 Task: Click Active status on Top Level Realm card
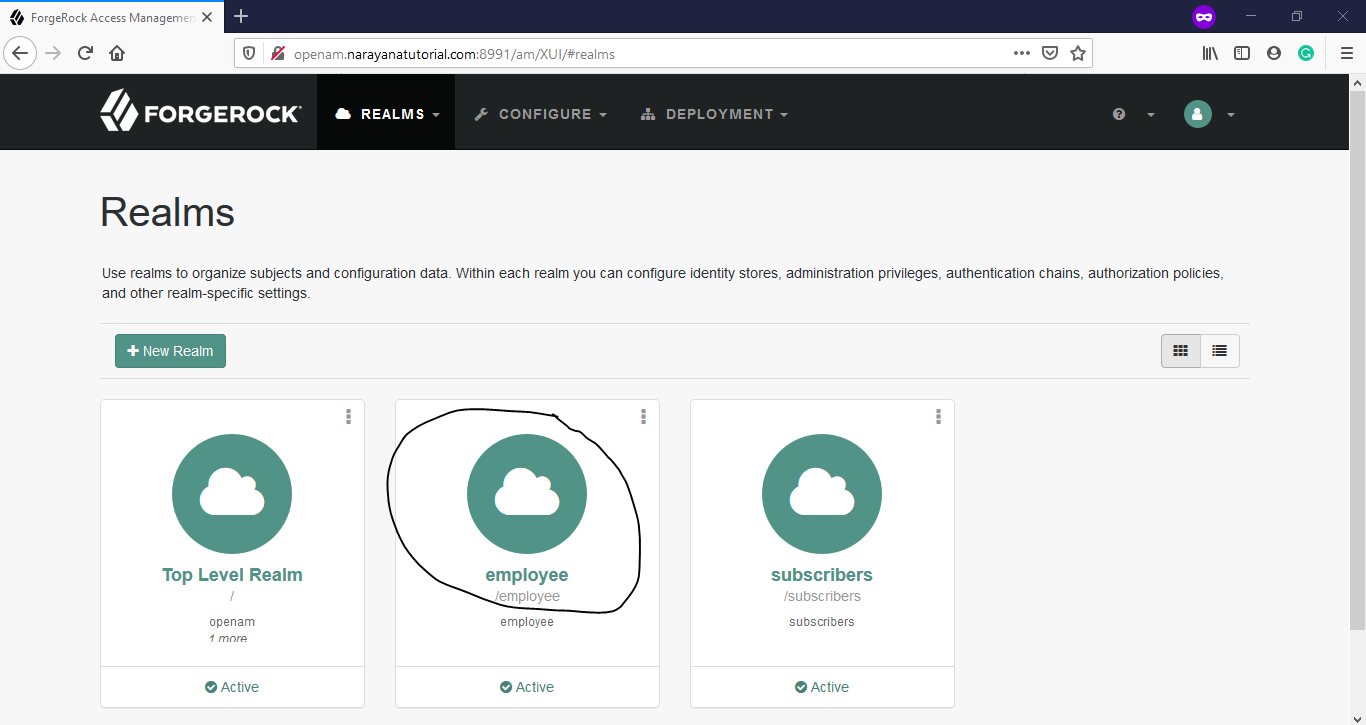click(x=232, y=687)
